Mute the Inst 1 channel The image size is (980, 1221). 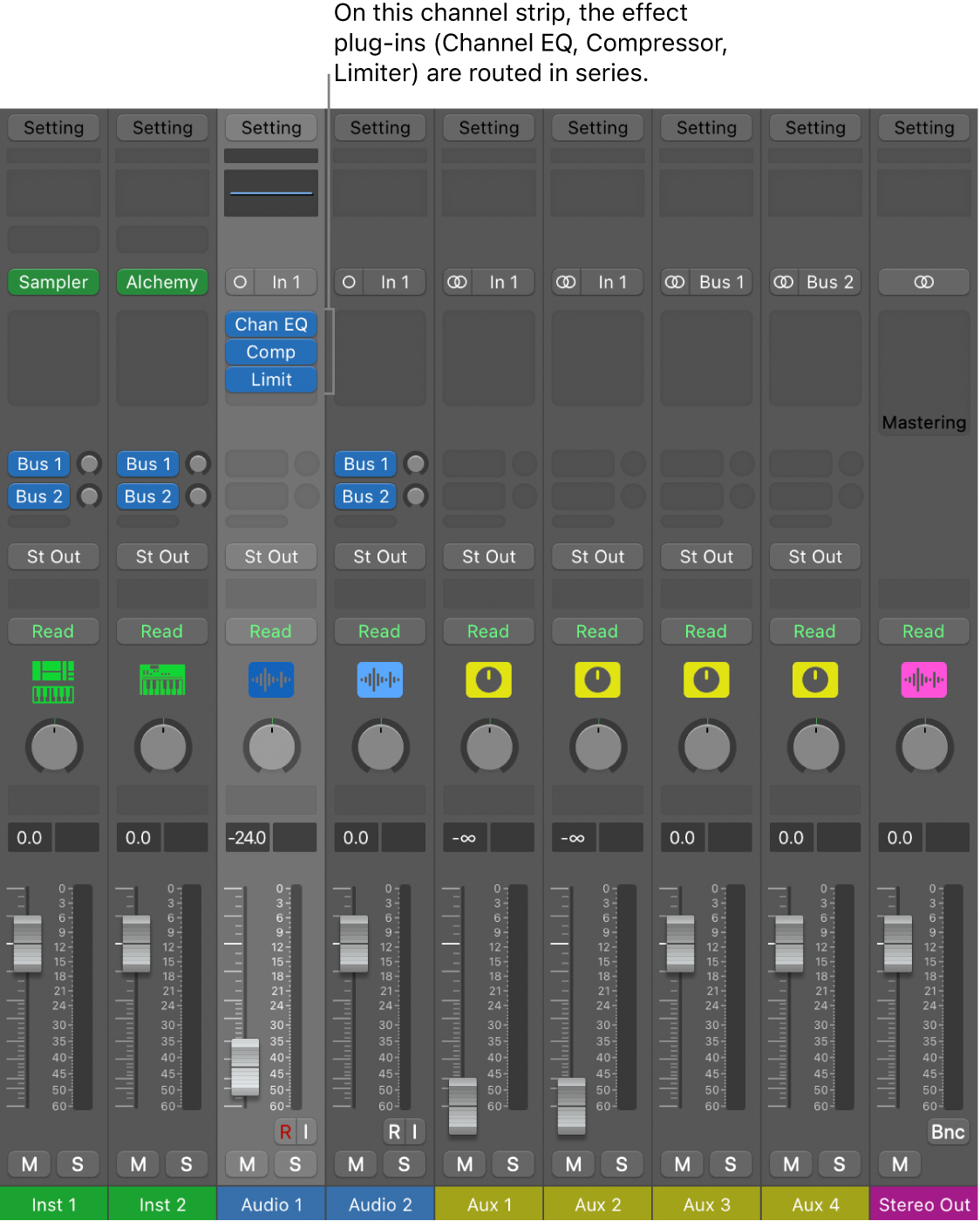[29, 1163]
